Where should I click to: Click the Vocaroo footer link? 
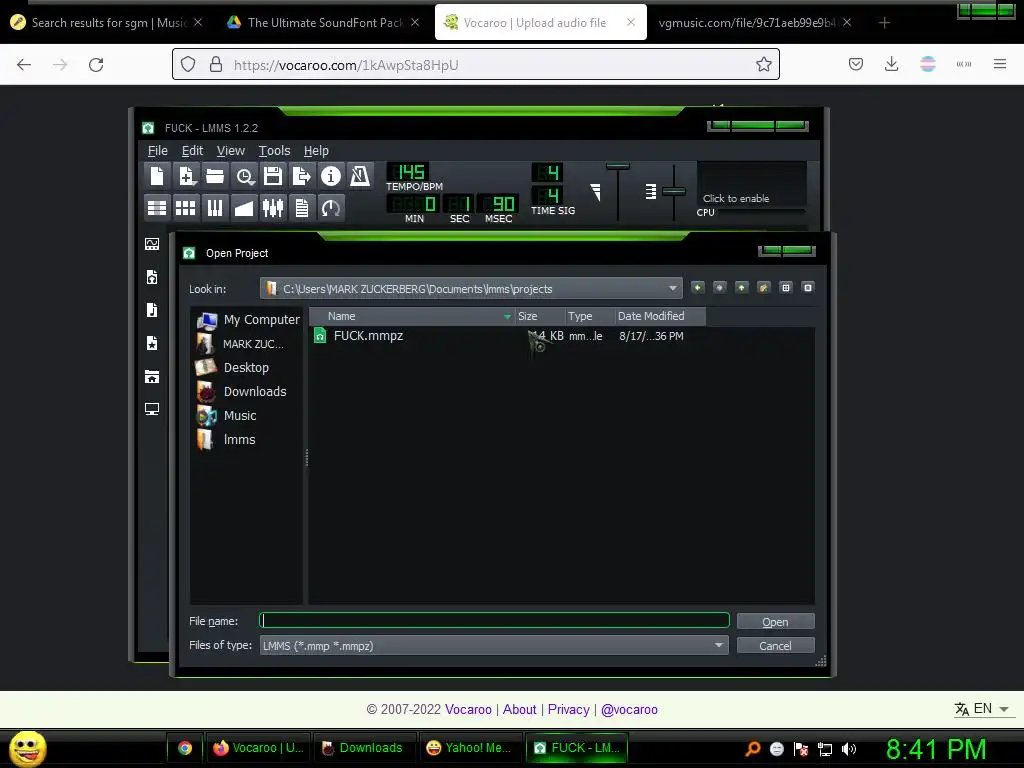468,709
